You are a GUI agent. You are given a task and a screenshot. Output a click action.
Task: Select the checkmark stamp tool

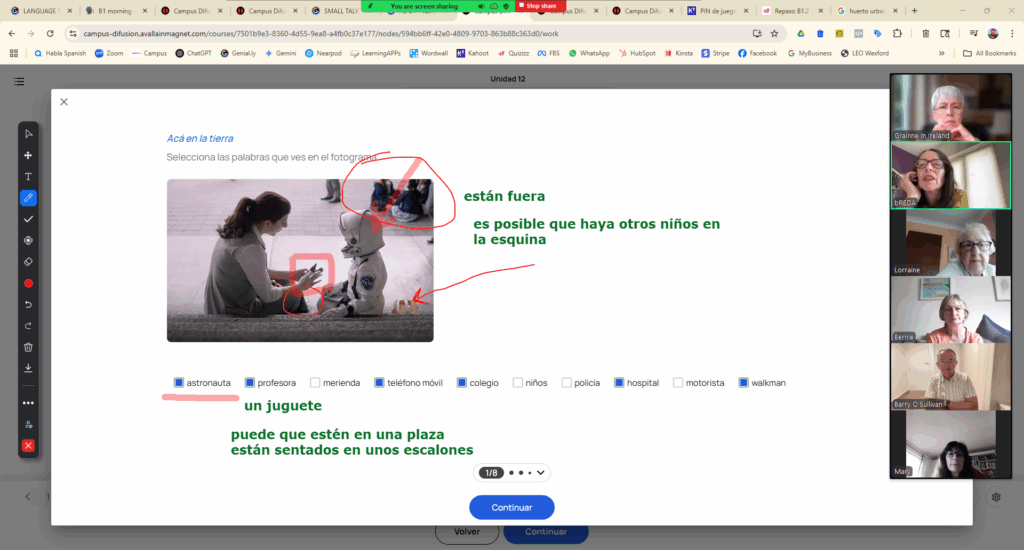point(28,219)
